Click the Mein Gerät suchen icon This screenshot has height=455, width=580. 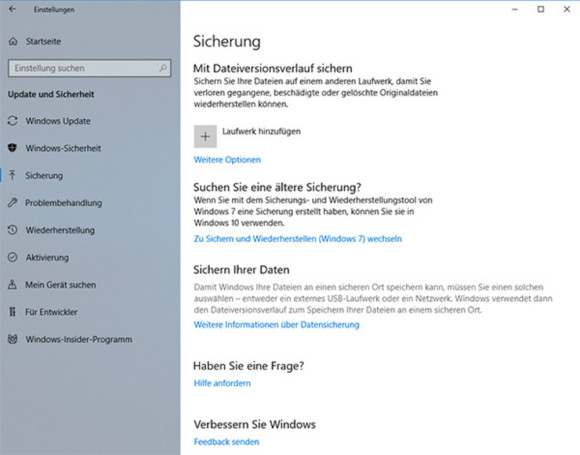13,284
